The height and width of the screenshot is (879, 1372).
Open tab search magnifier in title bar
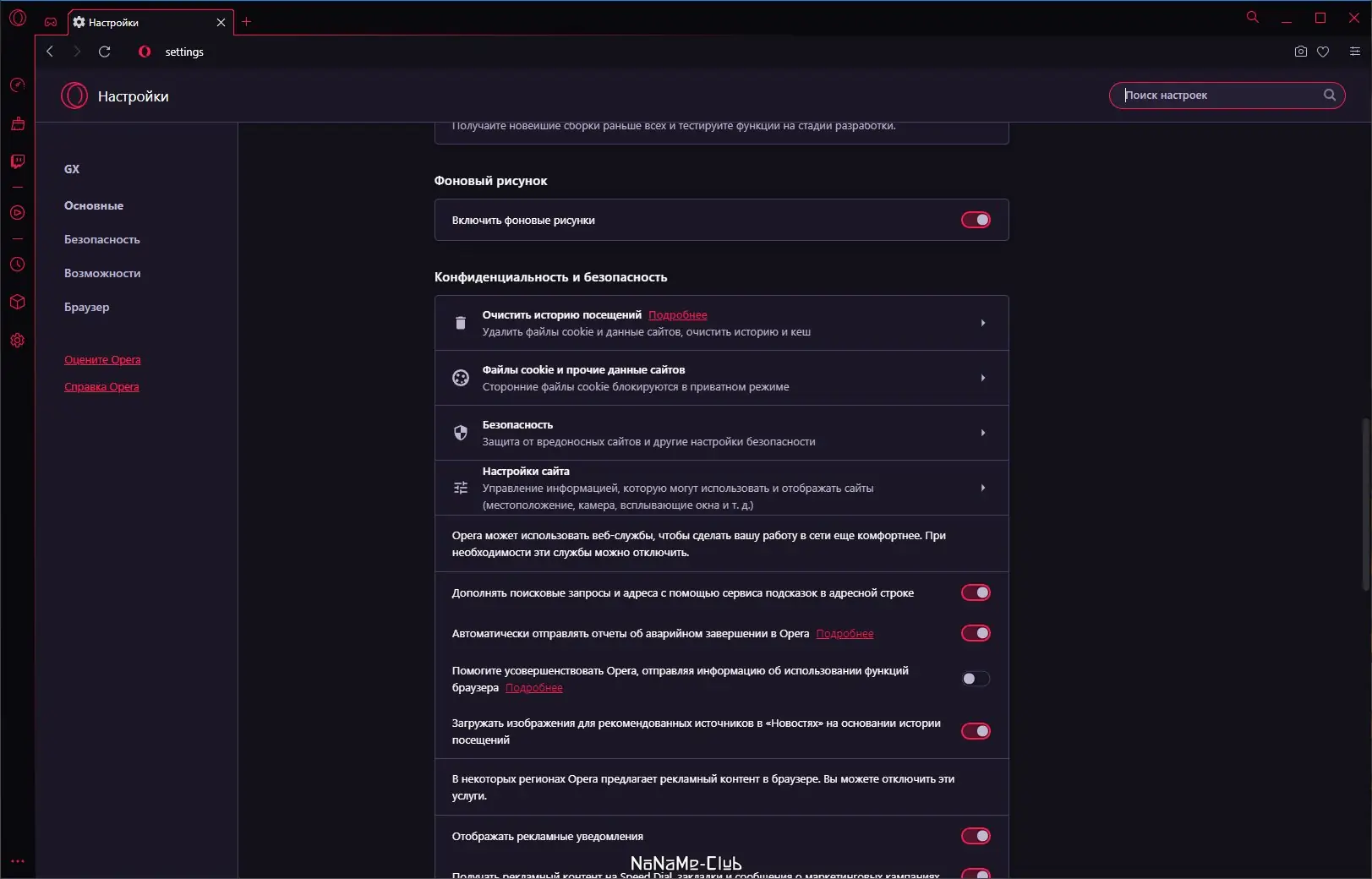tap(1253, 17)
